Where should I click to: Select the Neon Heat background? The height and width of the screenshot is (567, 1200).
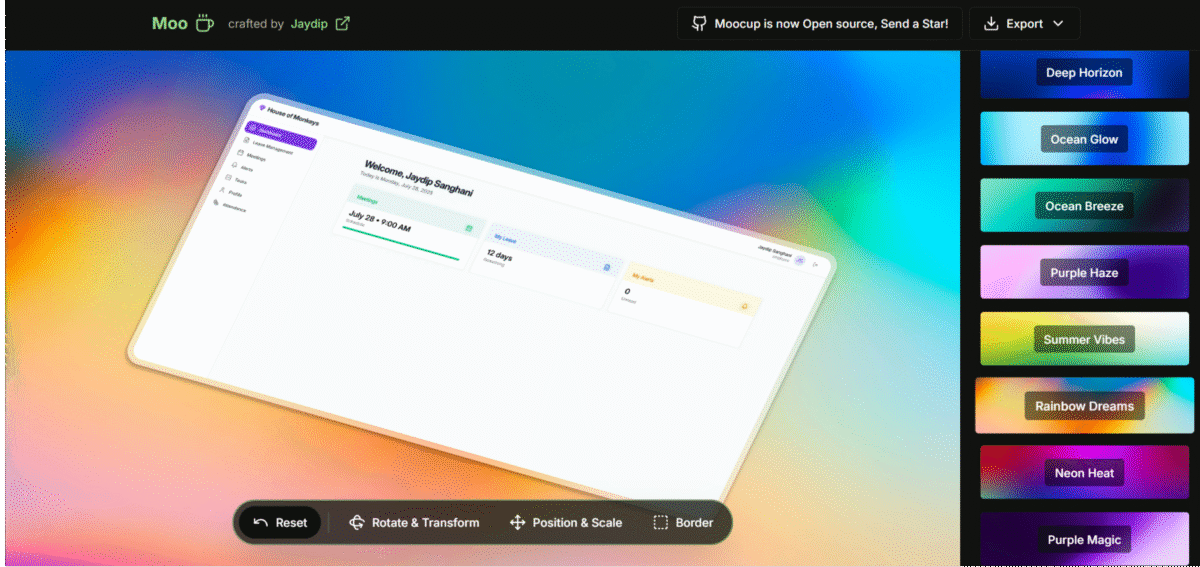(1085, 472)
